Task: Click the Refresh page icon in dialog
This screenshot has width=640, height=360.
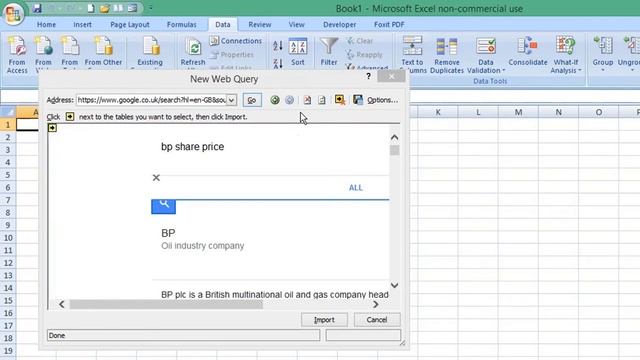Action: pos(322,100)
